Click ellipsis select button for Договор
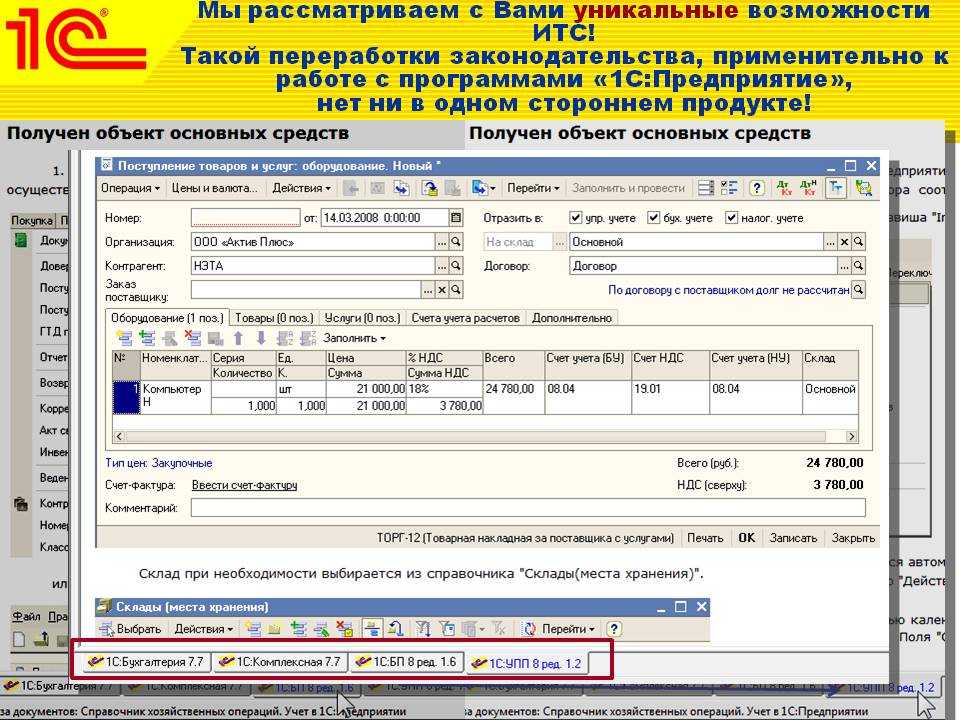 (x=844, y=266)
